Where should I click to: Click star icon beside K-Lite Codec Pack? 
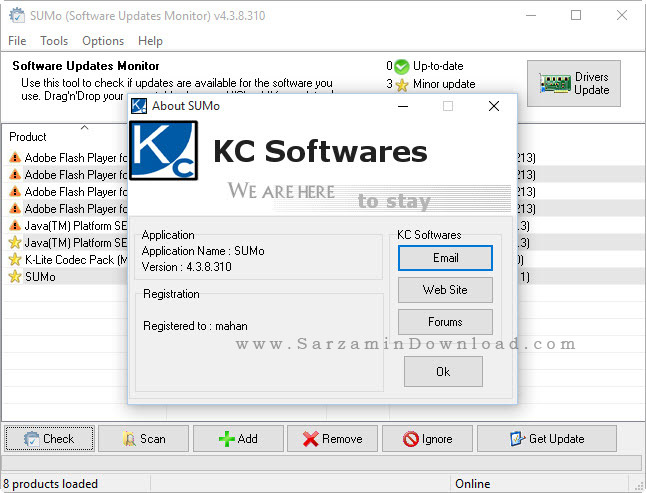click(x=15, y=259)
